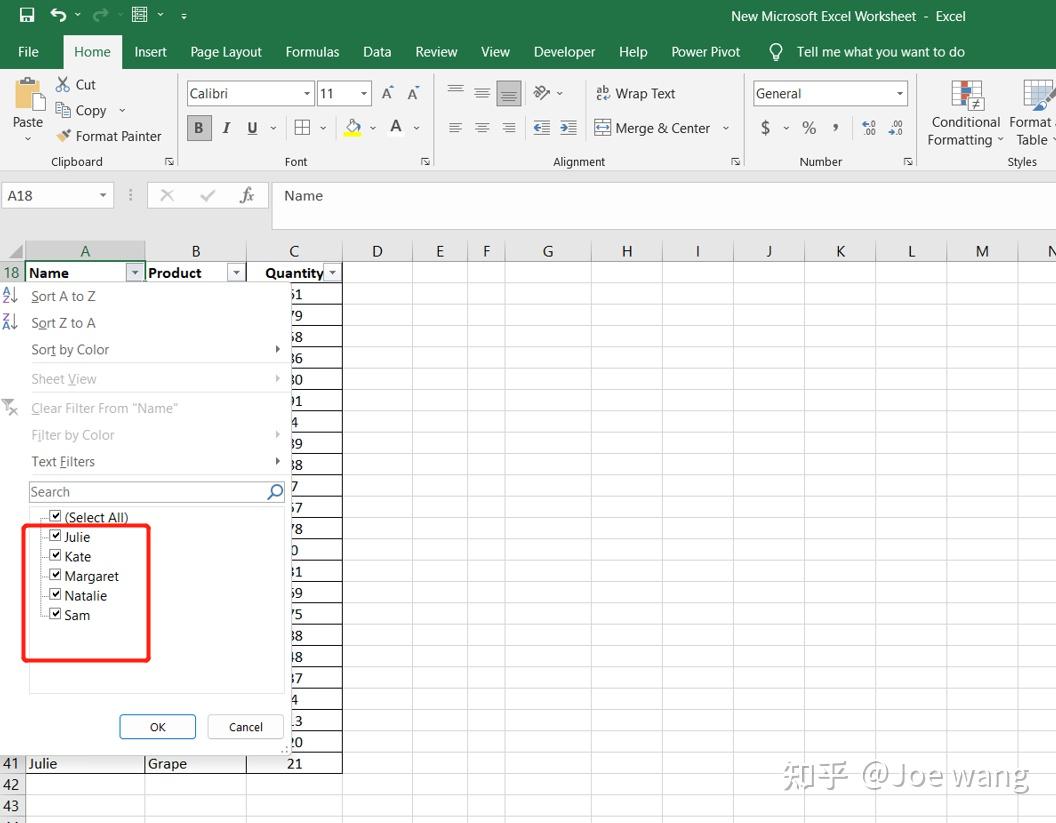This screenshot has height=823, width=1056.
Task: Uncheck Kate in filter list
Action: click(x=55, y=556)
